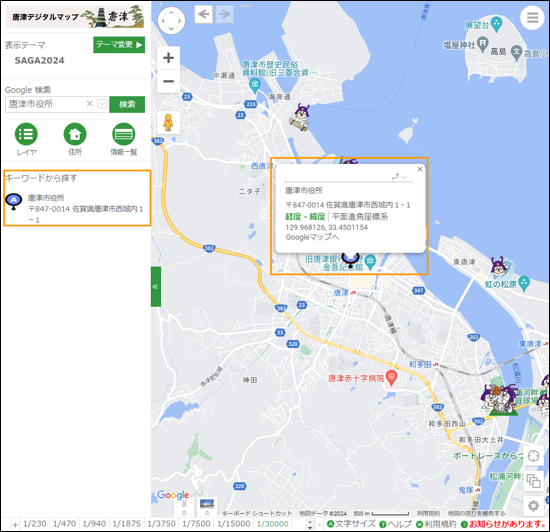Click the current location crosshair button

tap(533, 456)
